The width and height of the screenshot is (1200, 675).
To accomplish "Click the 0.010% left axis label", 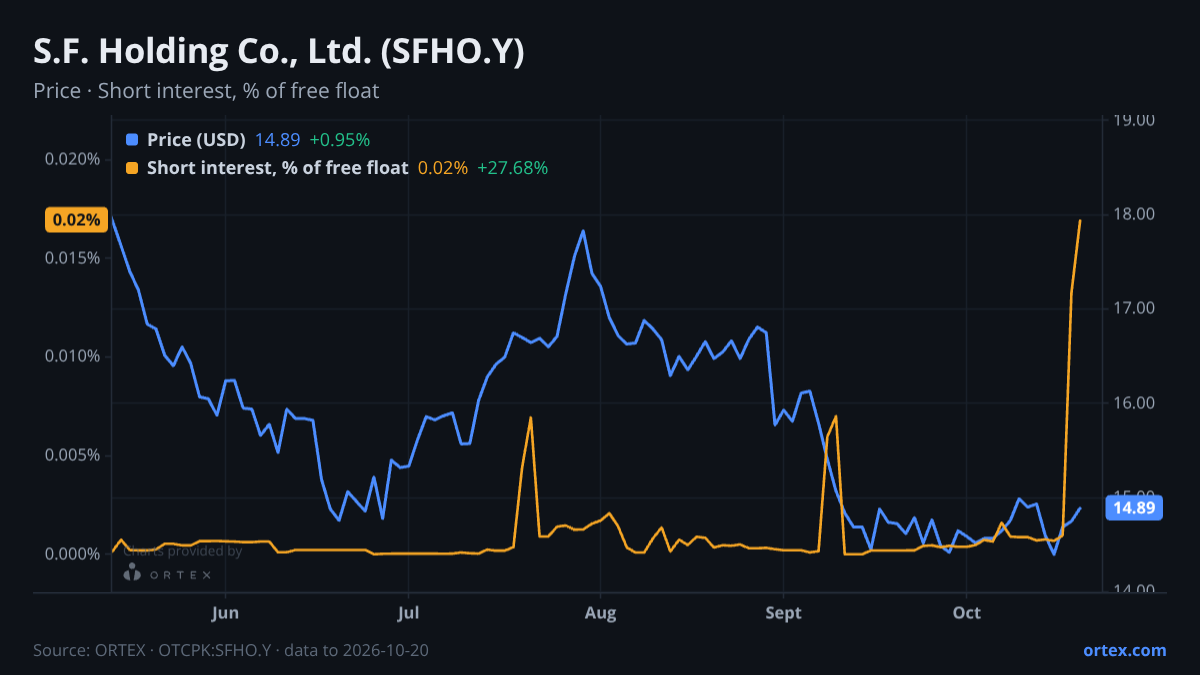I will (72, 357).
